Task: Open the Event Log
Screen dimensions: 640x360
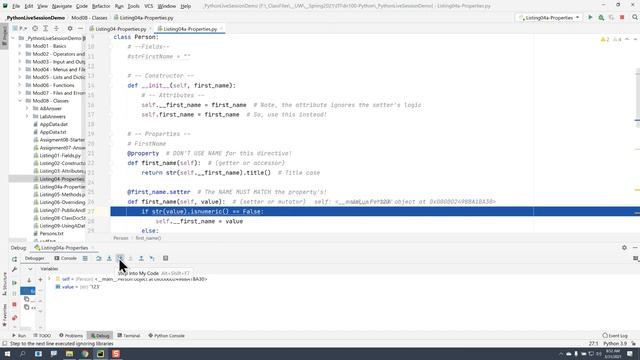Action: pos(615,336)
